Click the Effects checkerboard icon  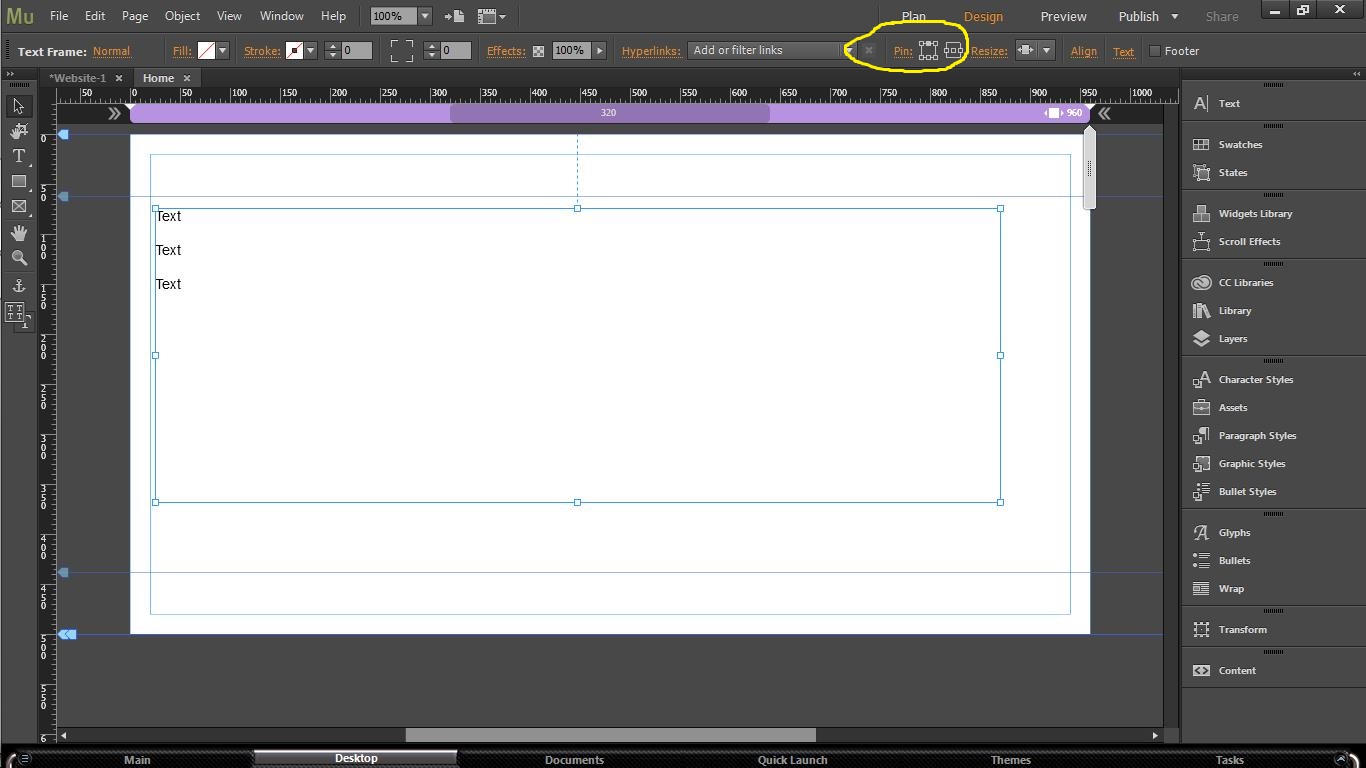pyautogui.click(x=538, y=51)
